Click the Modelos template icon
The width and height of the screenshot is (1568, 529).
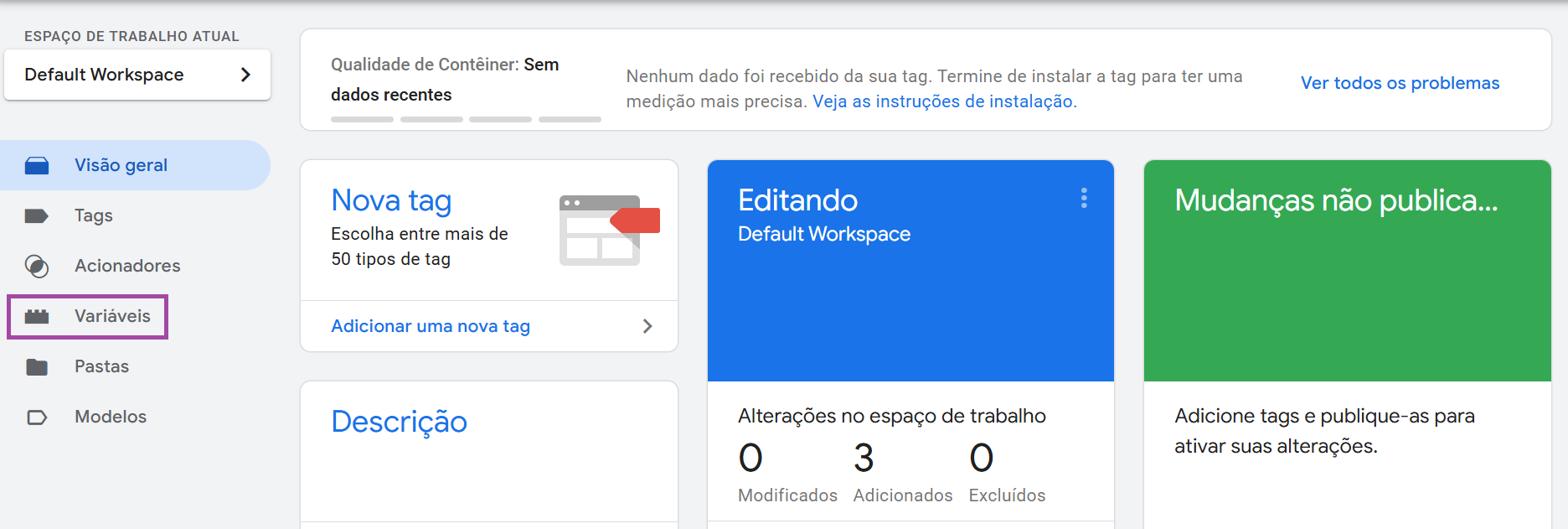(x=37, y=417)
